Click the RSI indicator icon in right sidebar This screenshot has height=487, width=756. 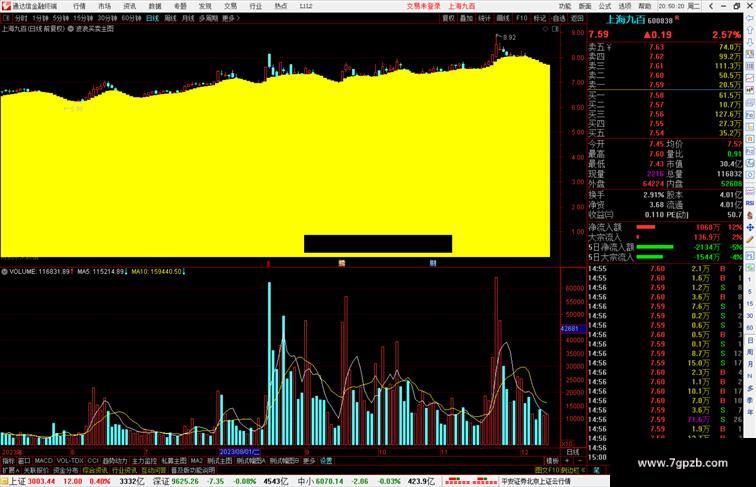750,203
